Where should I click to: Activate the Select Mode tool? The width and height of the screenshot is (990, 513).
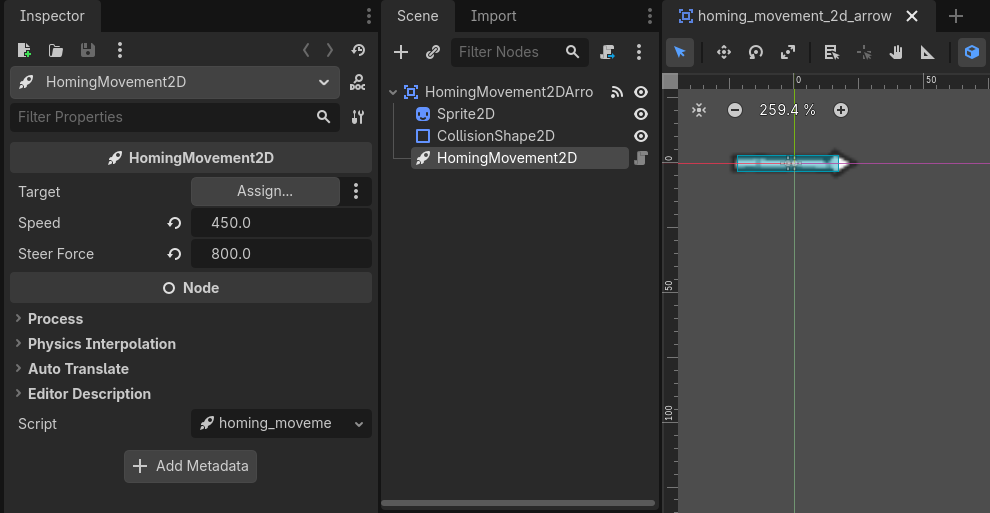point(680,52)
